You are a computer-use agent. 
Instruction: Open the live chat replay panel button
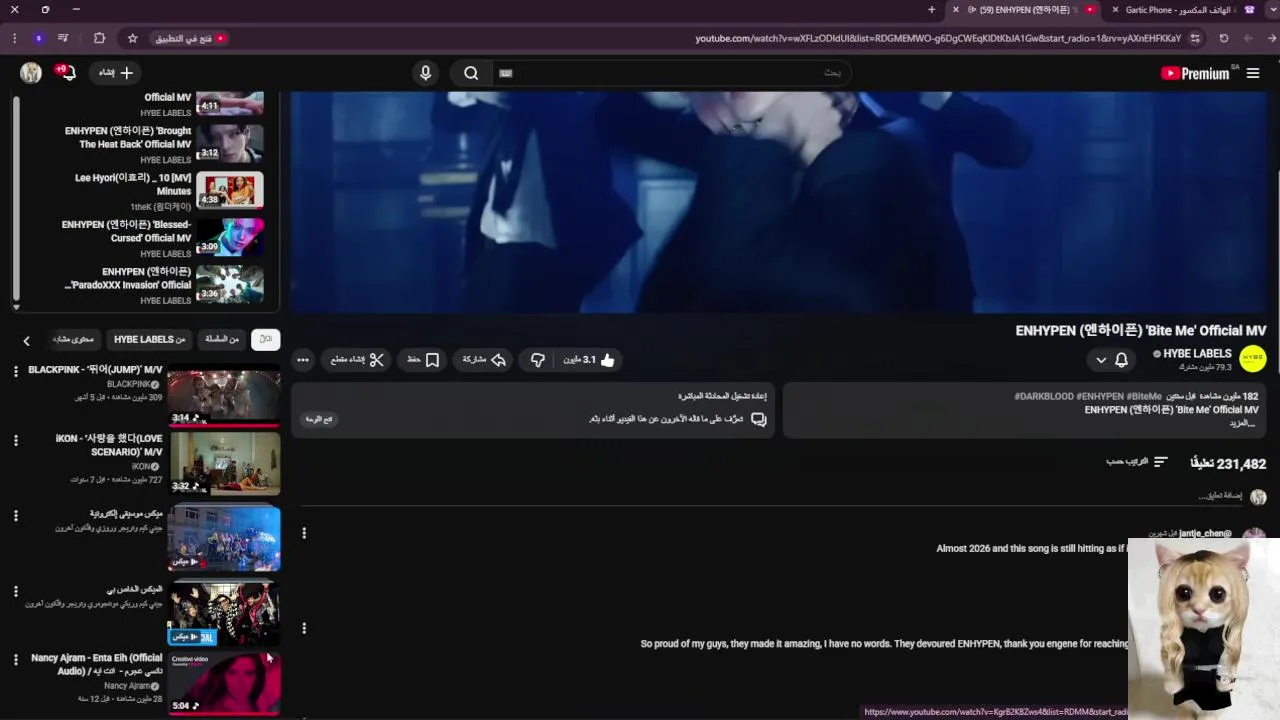click(x=319, y=419)
